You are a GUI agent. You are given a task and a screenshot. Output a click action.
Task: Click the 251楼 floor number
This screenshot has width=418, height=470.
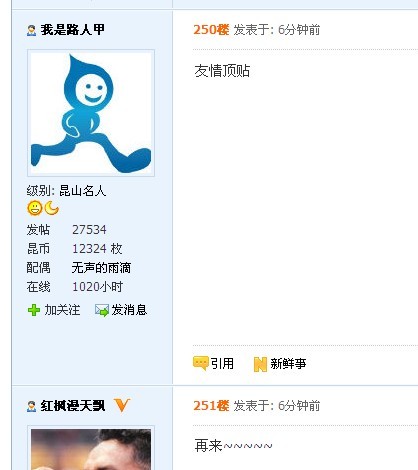tap(211, 406)
